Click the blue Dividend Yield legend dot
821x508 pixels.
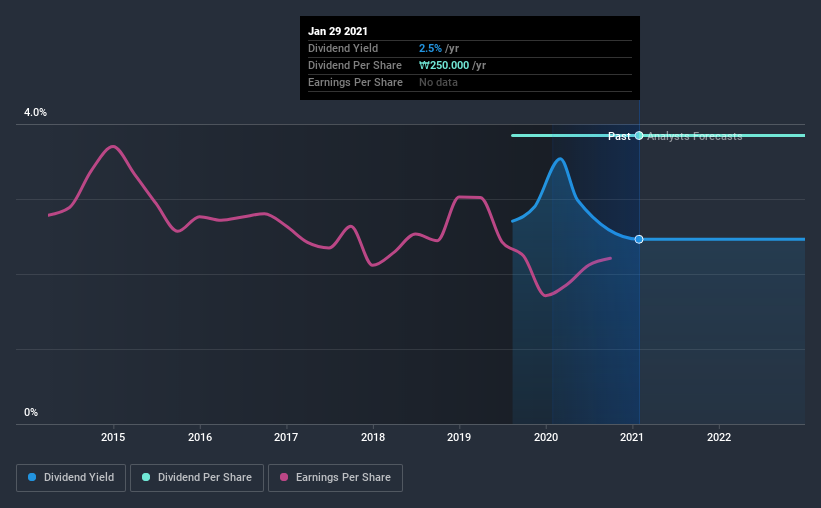click(32, 477)
